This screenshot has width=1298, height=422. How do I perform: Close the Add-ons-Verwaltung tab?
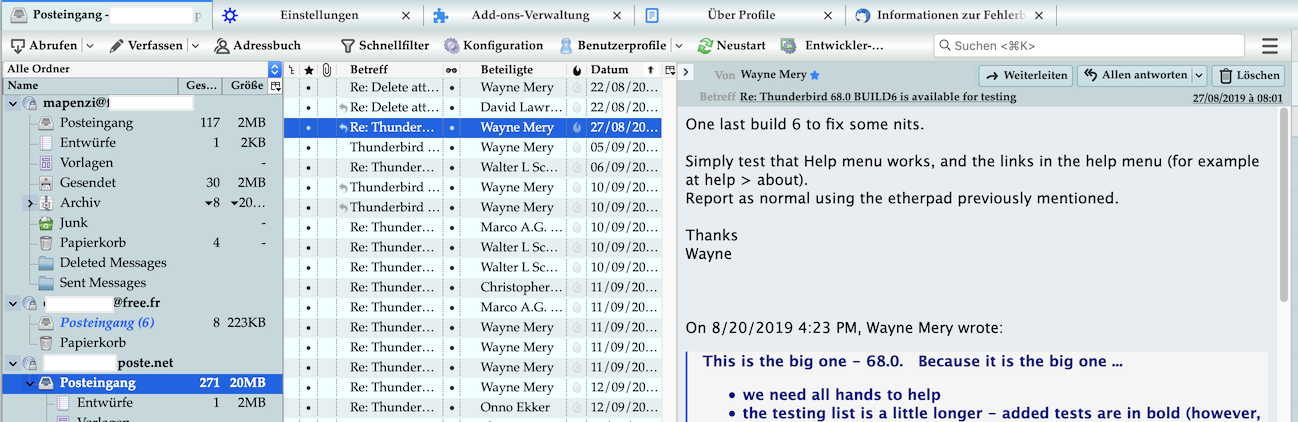pyautogui.click(x=618, y=15)
